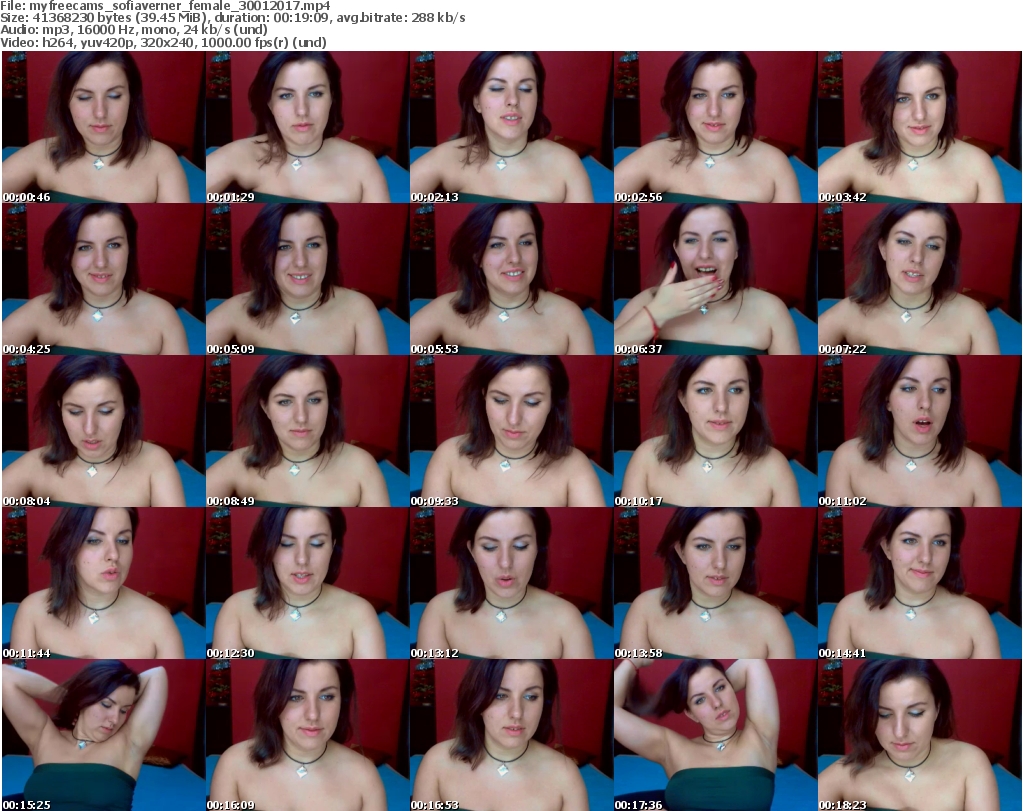
Task: Click the frame with timestamp 00:16:53
Action: (511, 735)
